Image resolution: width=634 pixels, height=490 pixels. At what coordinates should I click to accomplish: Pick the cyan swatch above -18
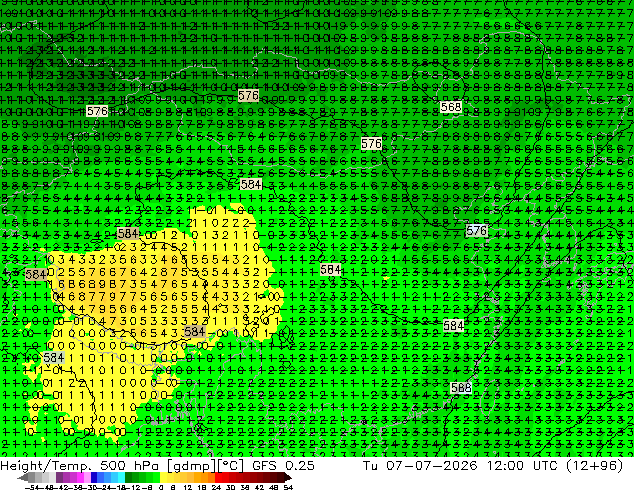tap(122, 477)
